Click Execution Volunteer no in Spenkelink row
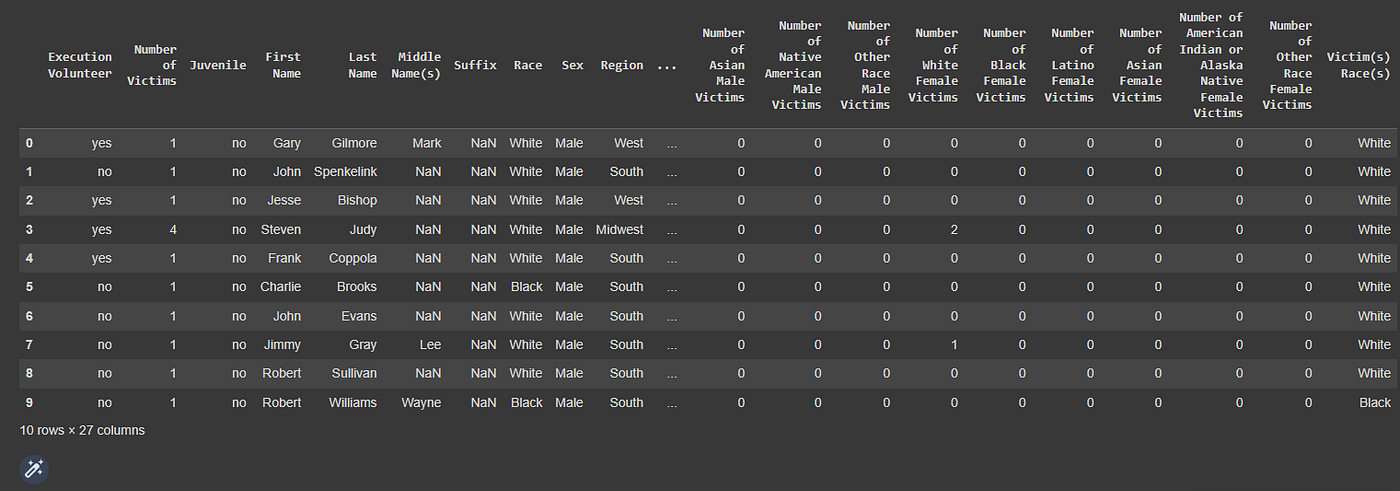Viewport: 1400px width, 491px height. (105, 172)
